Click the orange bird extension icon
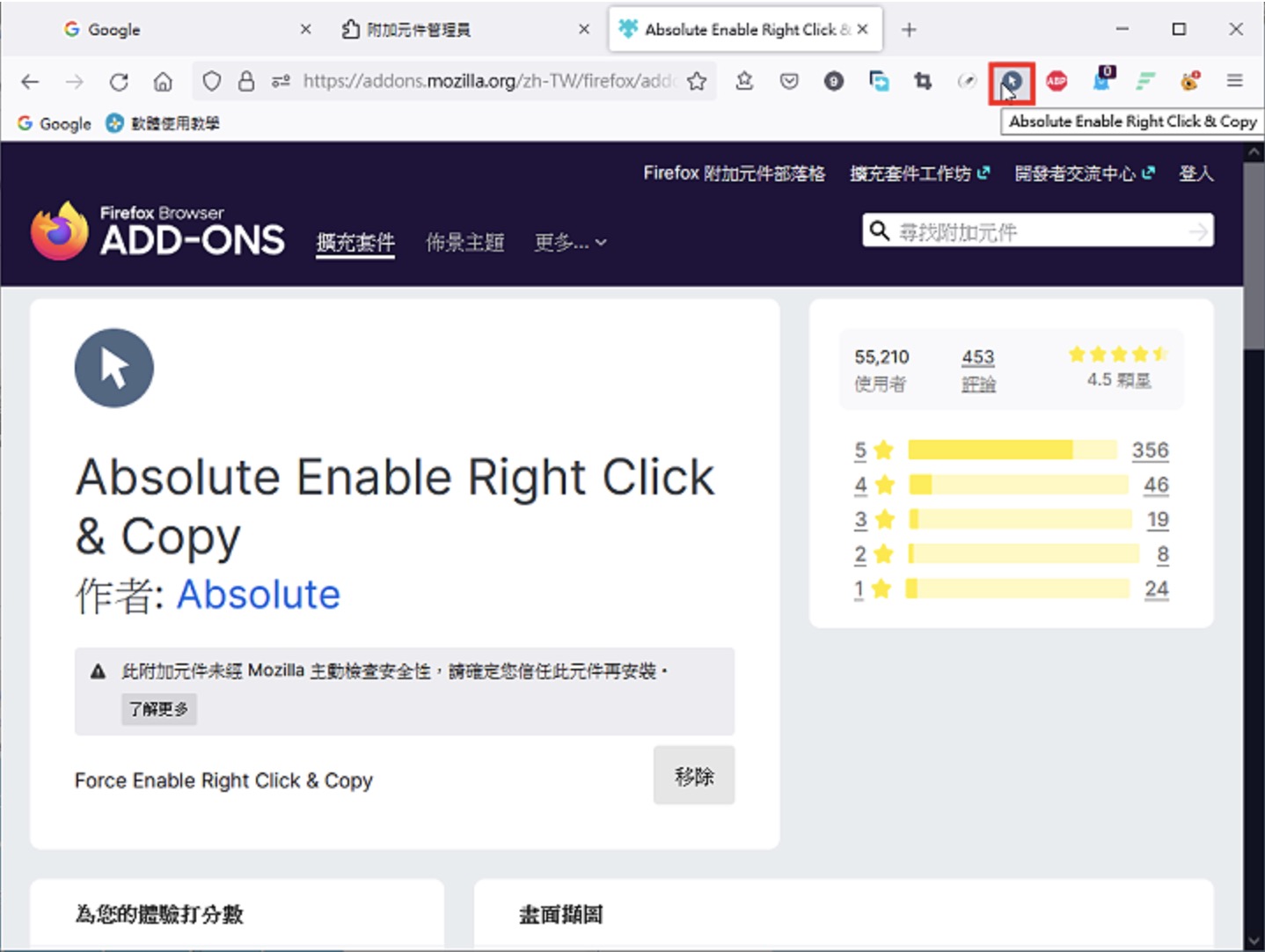This screenshot has width=1265, height=952. pos(1190,82)
